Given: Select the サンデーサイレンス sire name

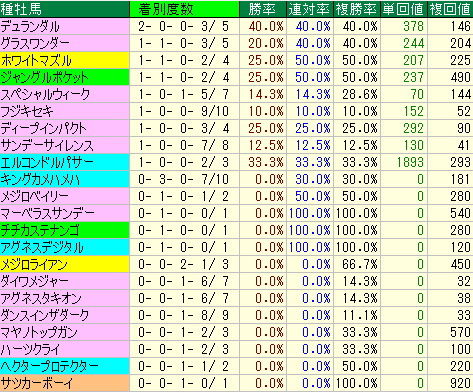Looking at the screenshot, I should (x=47, y=145).
